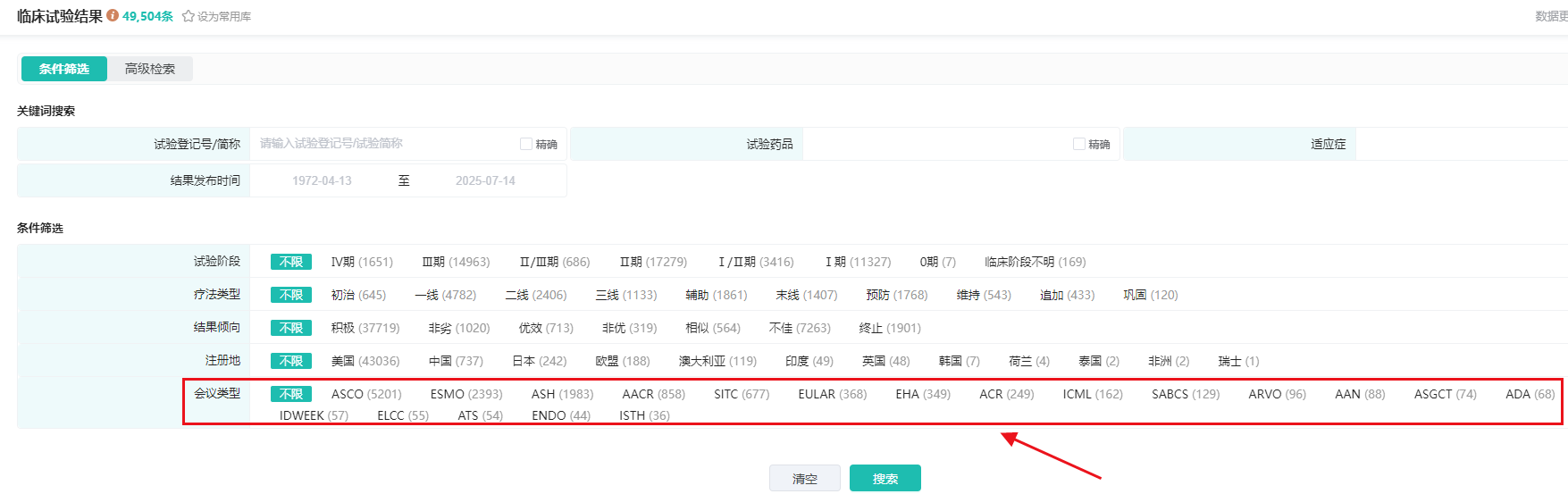Viewport: 1568px width, 494px height.
Task: Filter by 一线 (4782)
Action: point(446,295)
